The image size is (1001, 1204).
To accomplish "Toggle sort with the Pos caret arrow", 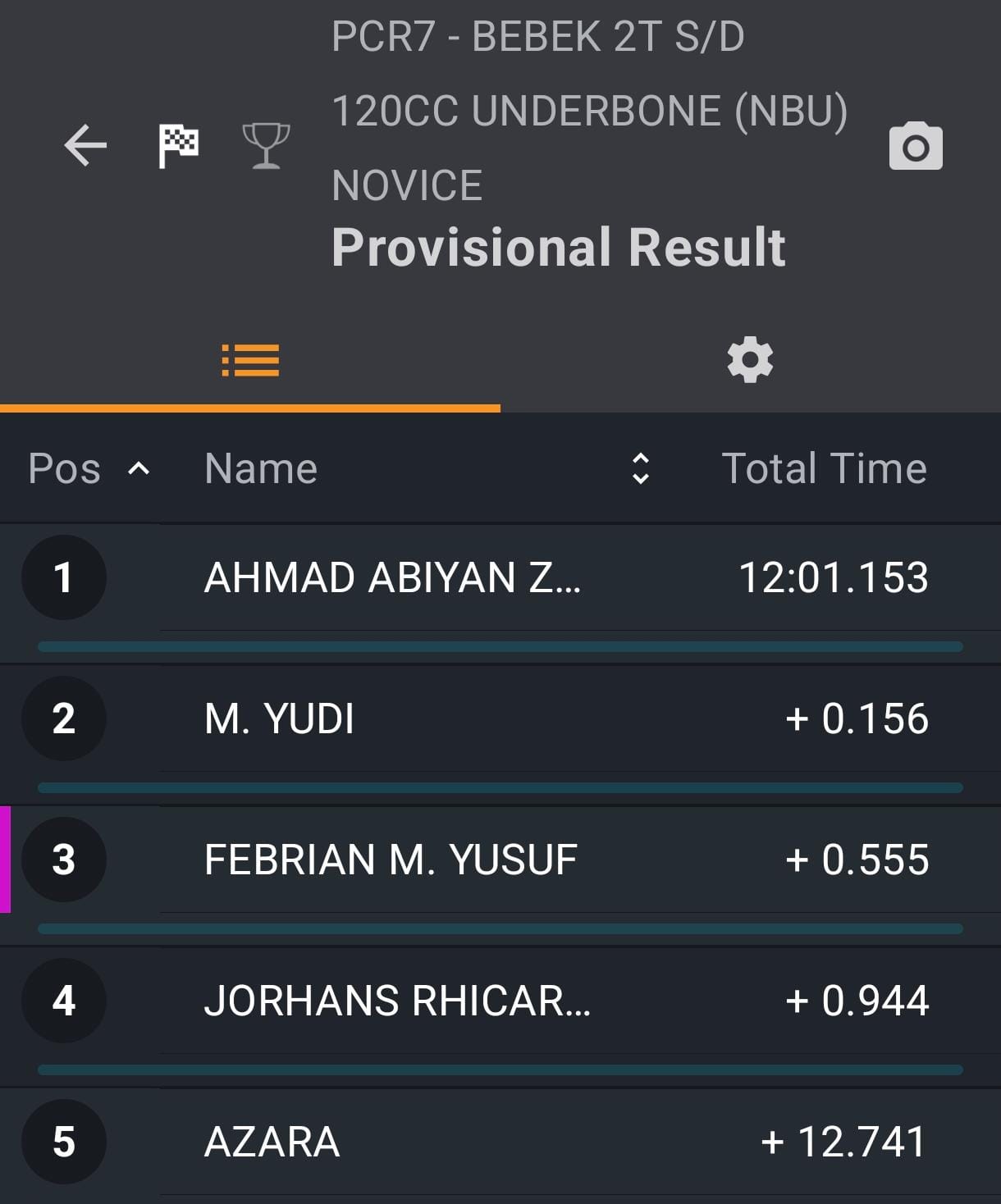I will coord(139,468).
